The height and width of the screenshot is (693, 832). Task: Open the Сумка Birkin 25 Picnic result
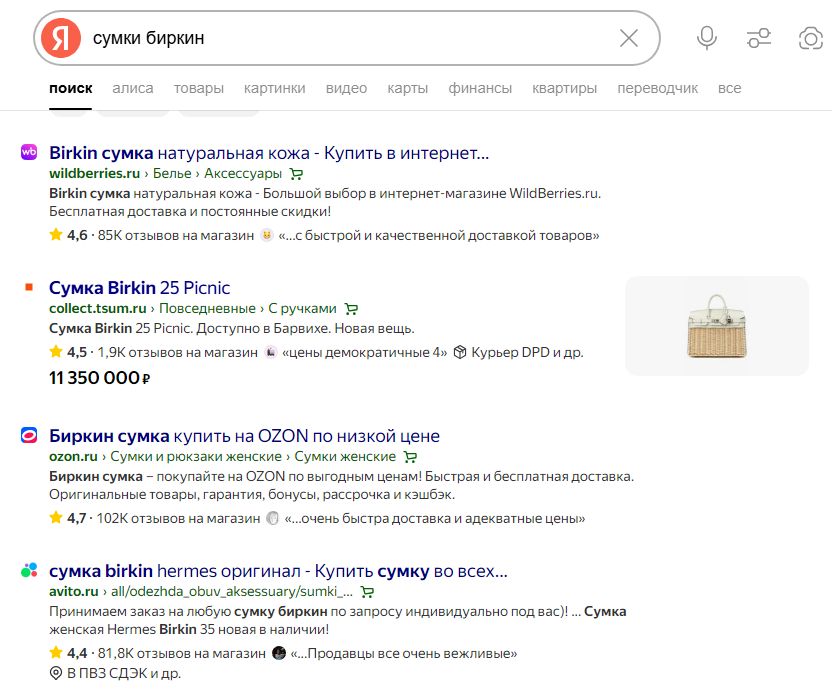140,287
